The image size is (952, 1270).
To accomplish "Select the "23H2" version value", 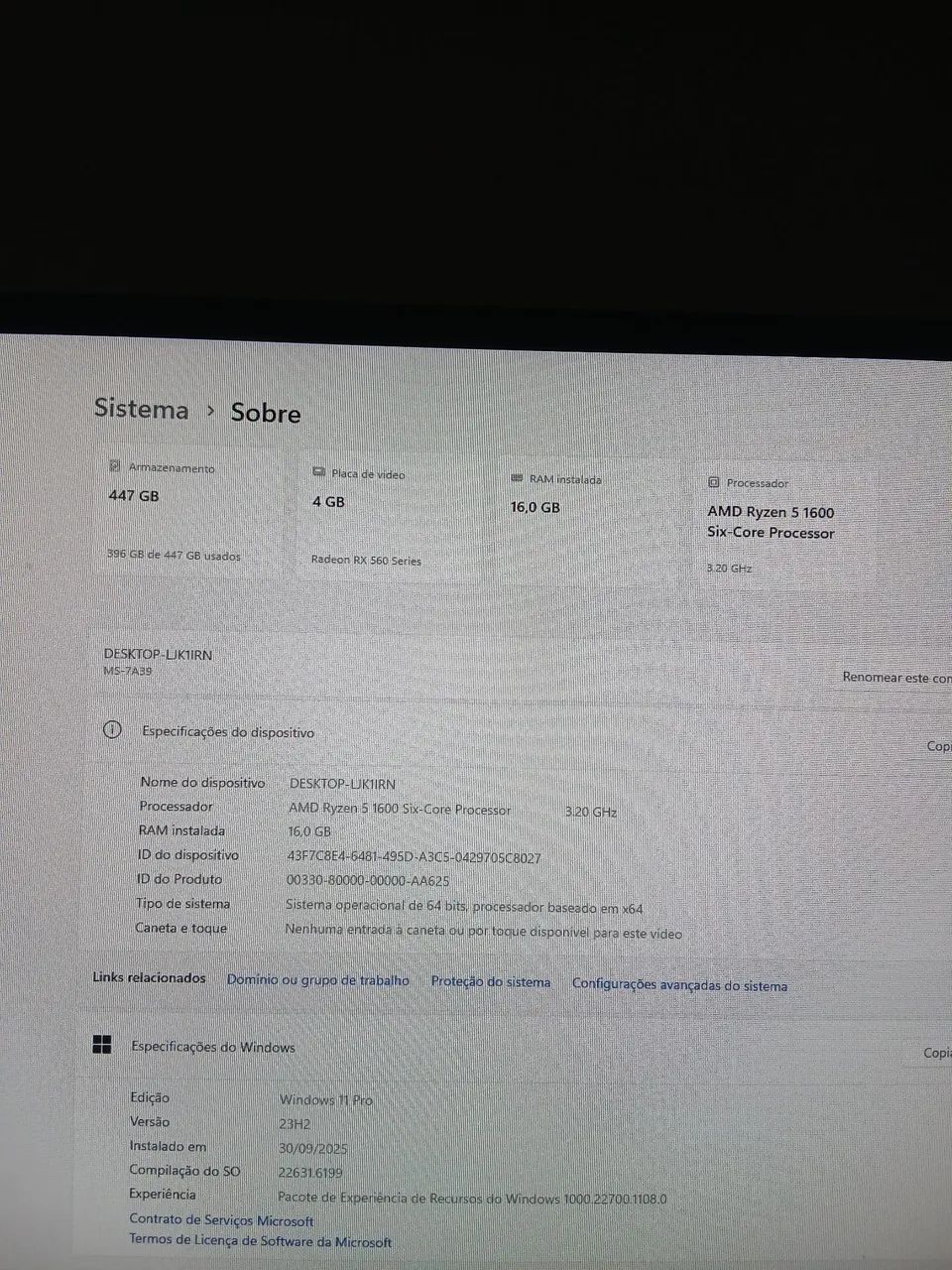I will 295,1124.
